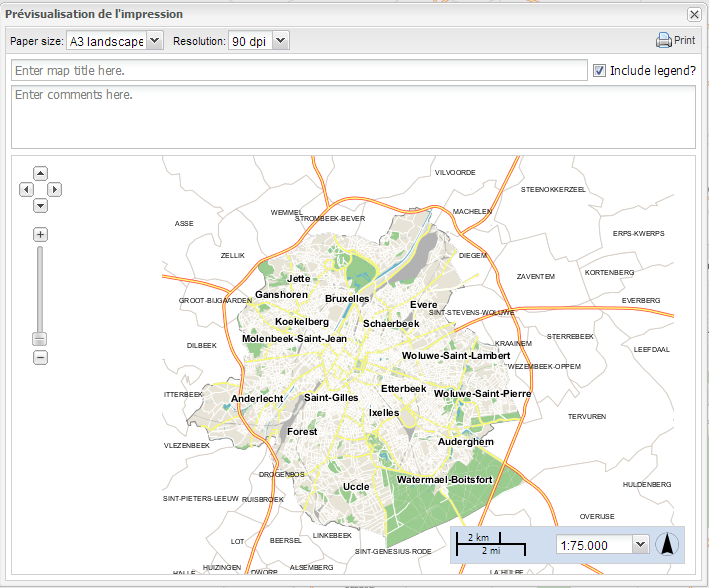Uncheck the Include legend checkbox

coord(599,71)
